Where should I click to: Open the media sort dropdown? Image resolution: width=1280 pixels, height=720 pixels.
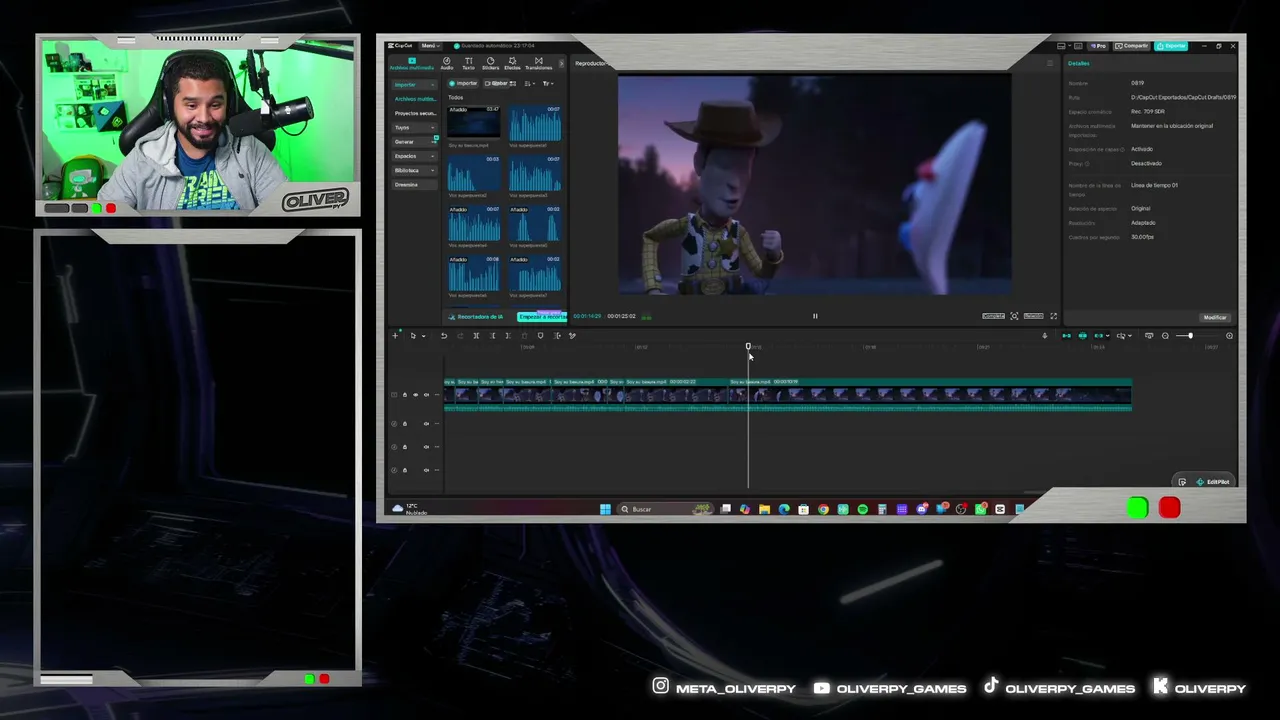pos(530,83)
